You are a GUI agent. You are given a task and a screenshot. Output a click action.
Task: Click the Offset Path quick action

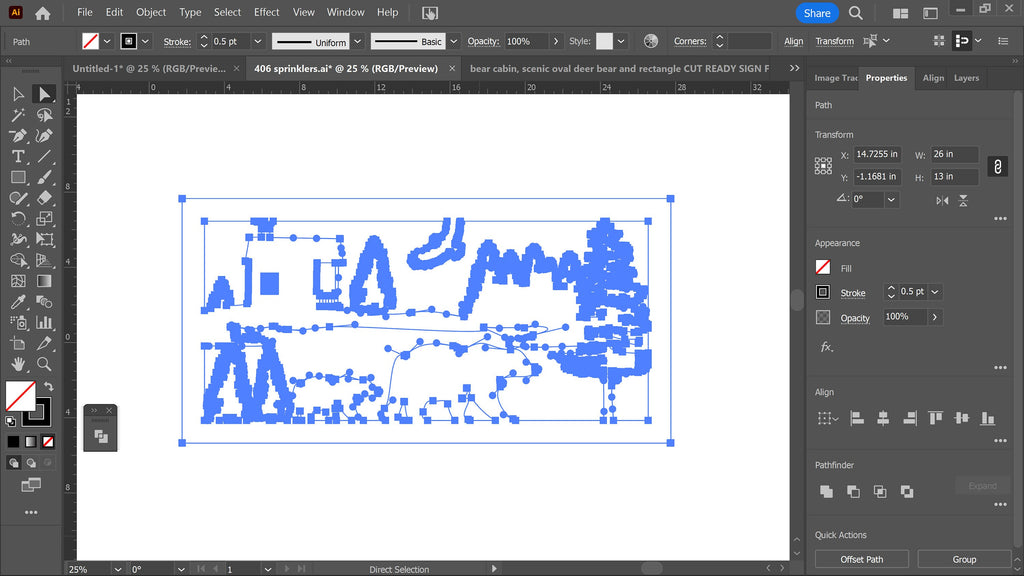861,559
